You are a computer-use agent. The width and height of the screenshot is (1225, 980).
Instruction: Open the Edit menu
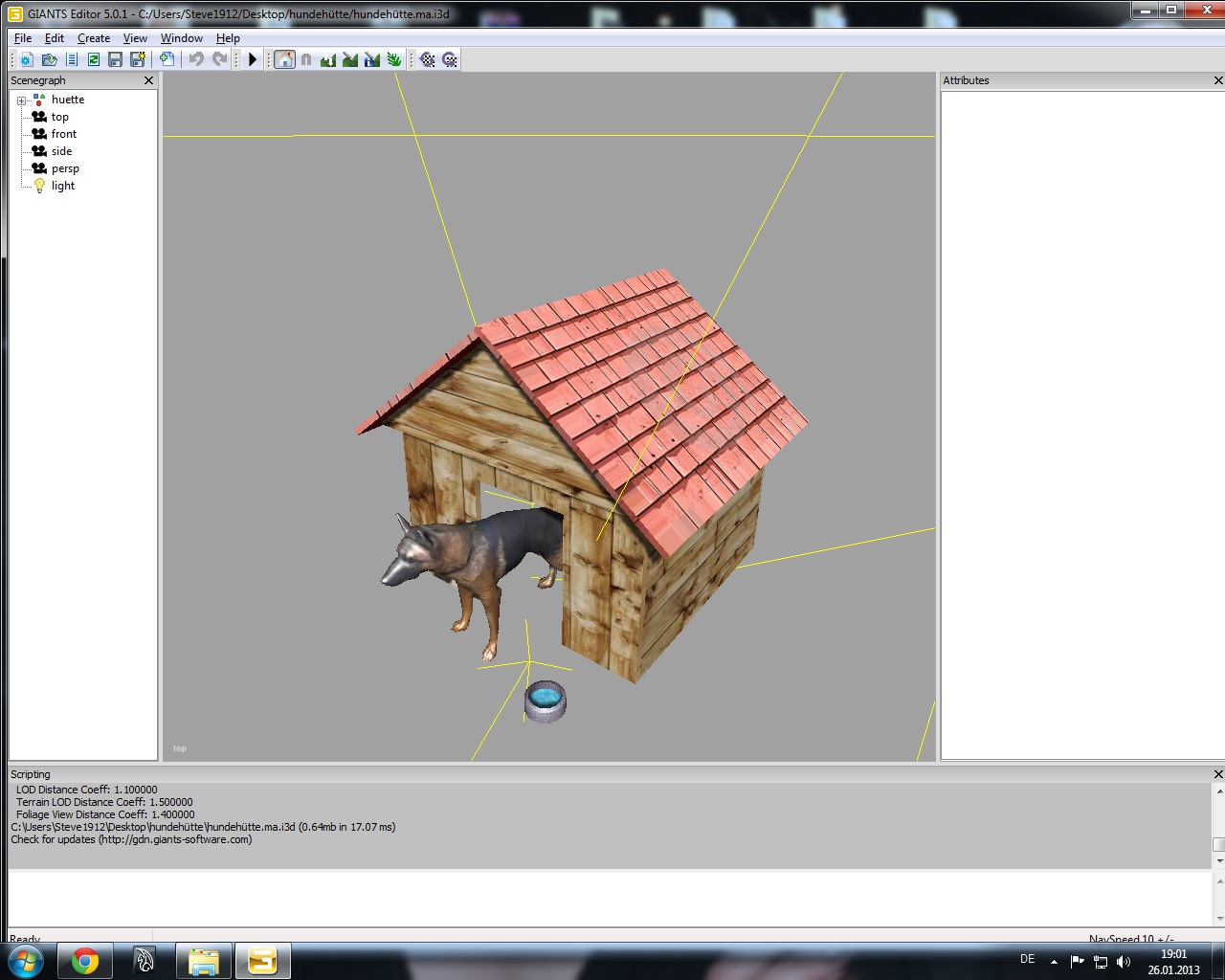55,38
